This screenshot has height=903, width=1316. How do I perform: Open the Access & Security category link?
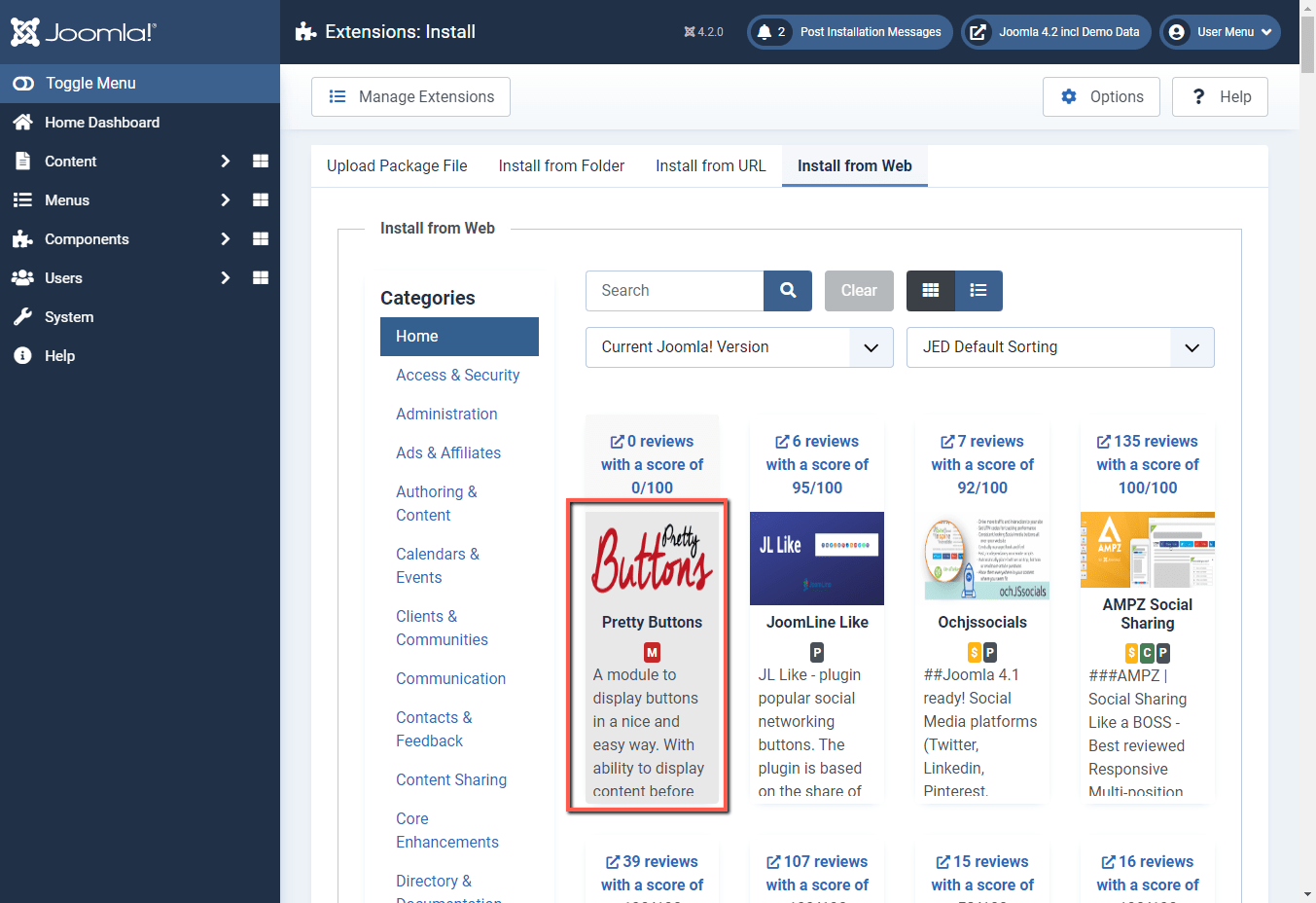click(x=457, y=375)
